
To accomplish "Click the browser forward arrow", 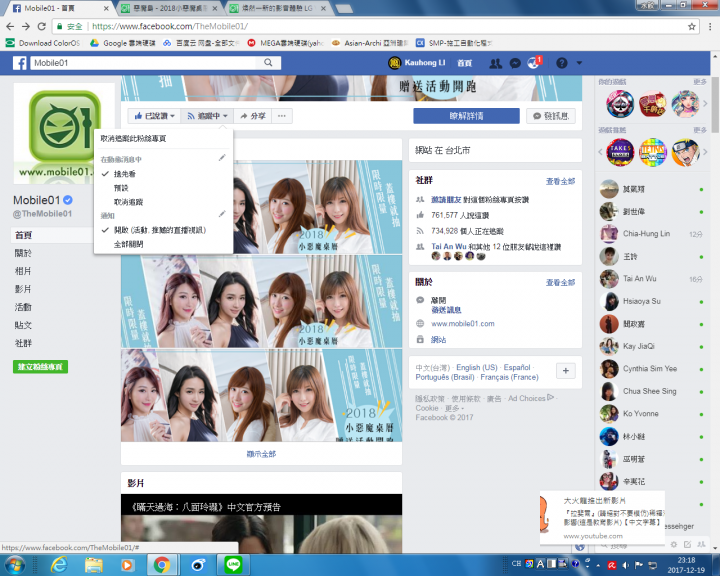I will (x=26, y=26).
